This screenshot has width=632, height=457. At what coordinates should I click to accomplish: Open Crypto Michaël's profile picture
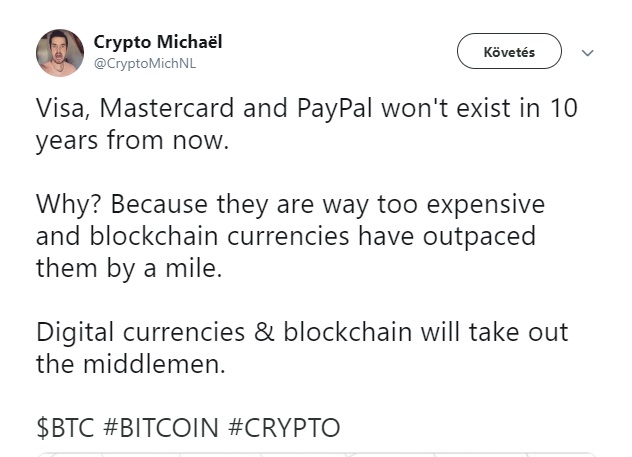pyautogui.click(x=60, y=53)
